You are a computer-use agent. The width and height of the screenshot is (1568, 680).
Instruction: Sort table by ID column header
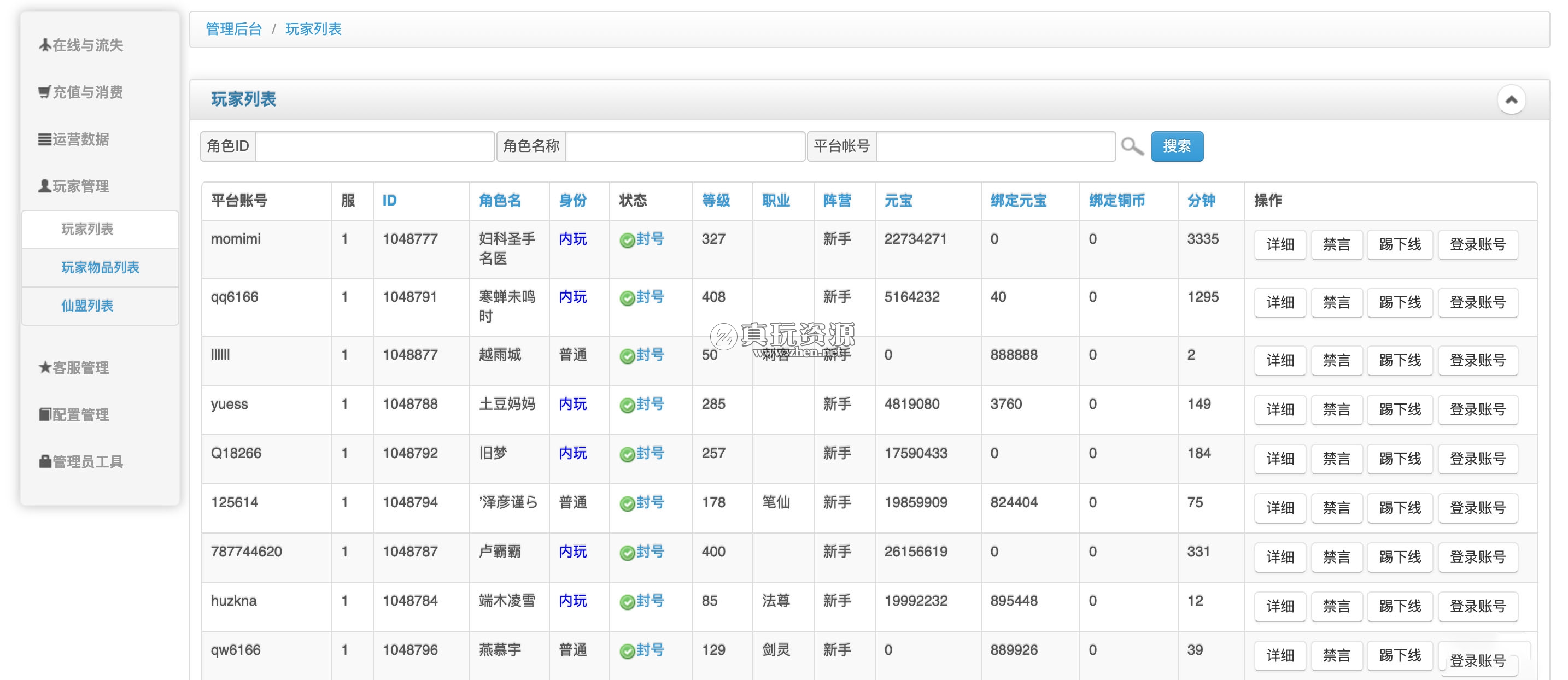[390, 200]
